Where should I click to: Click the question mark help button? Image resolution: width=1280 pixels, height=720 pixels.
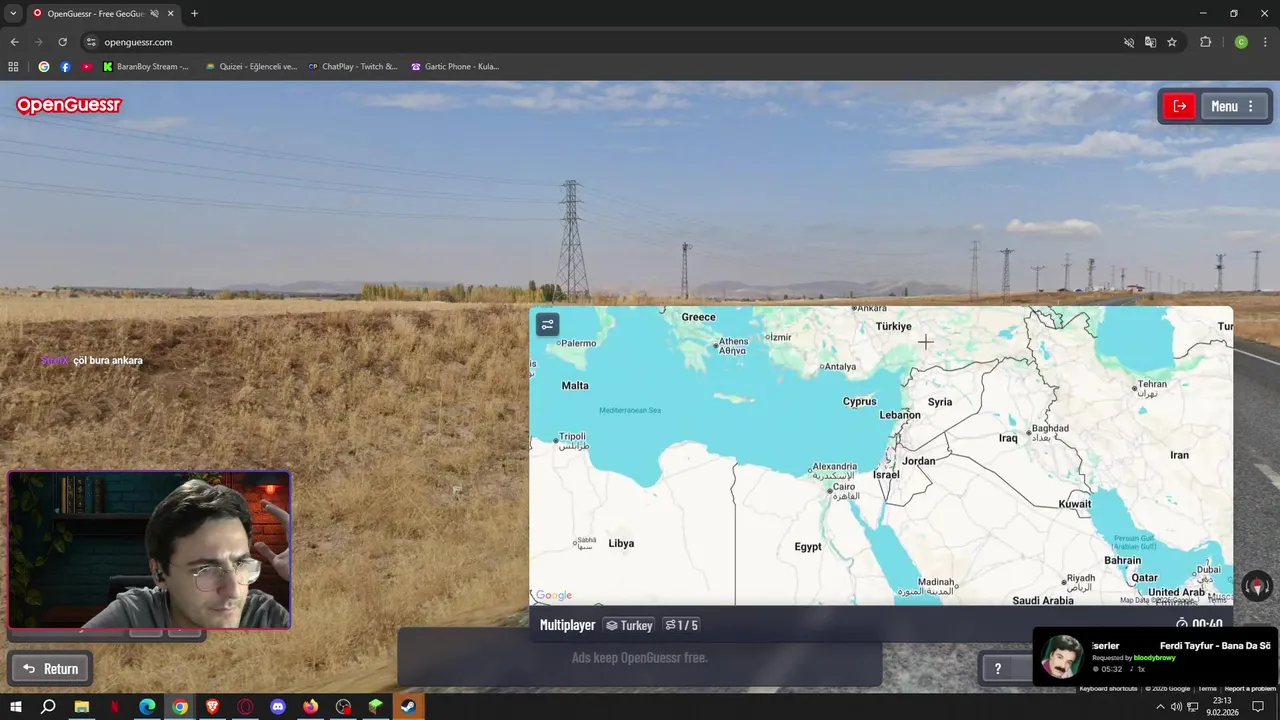coord(997,669)
